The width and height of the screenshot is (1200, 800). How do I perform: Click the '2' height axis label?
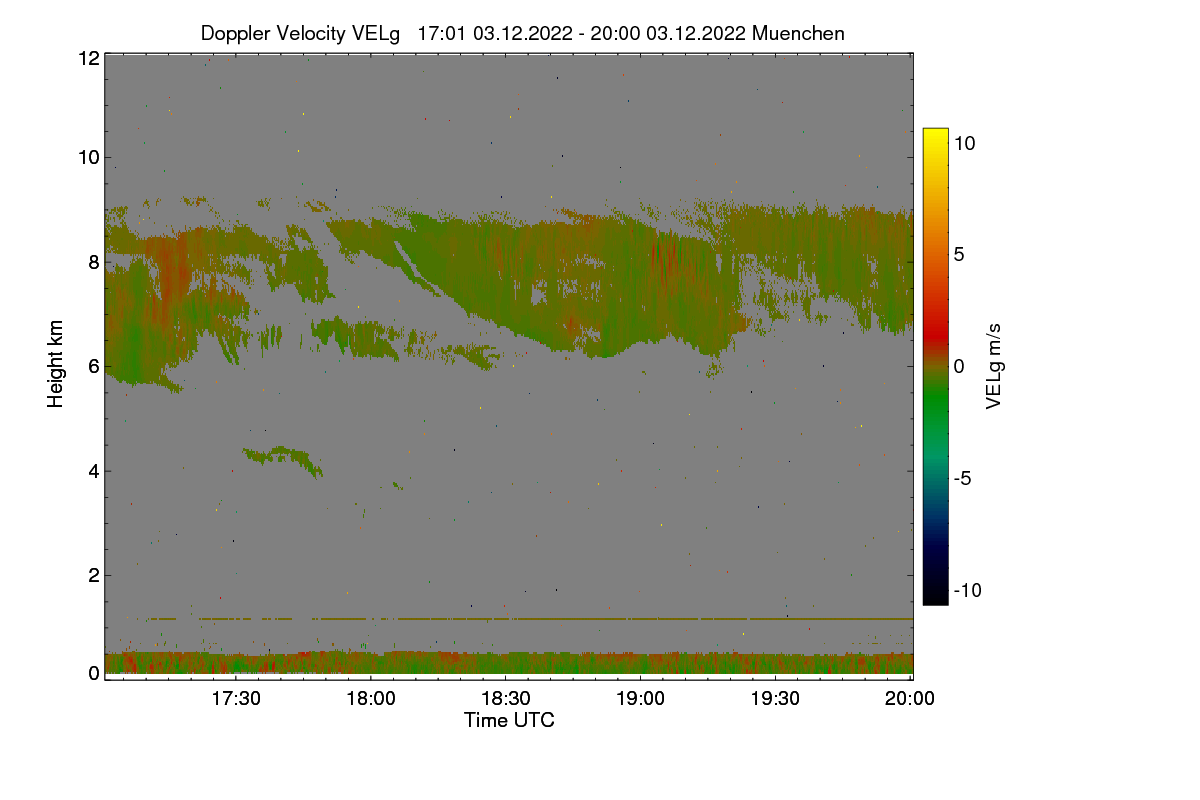point(93,575)
